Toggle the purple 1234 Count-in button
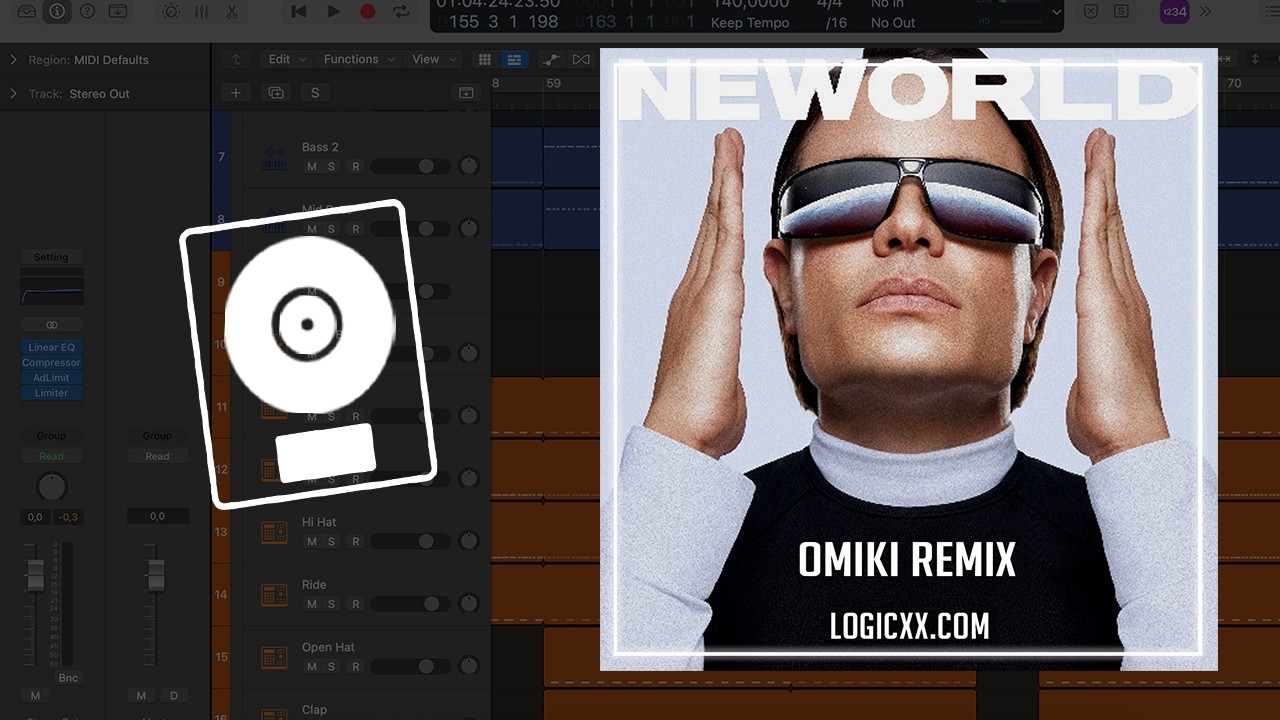The height and width of the screenshot is (720, 1280). 1174,11
